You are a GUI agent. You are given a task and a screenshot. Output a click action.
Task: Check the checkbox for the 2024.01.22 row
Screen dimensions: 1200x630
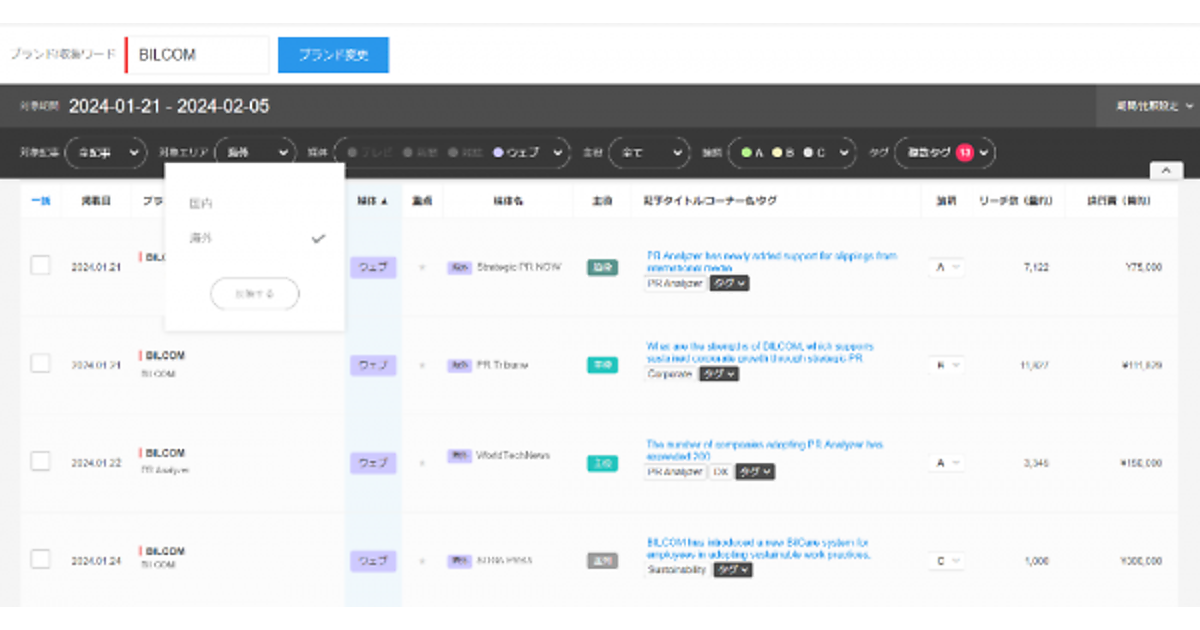(41, 461)
